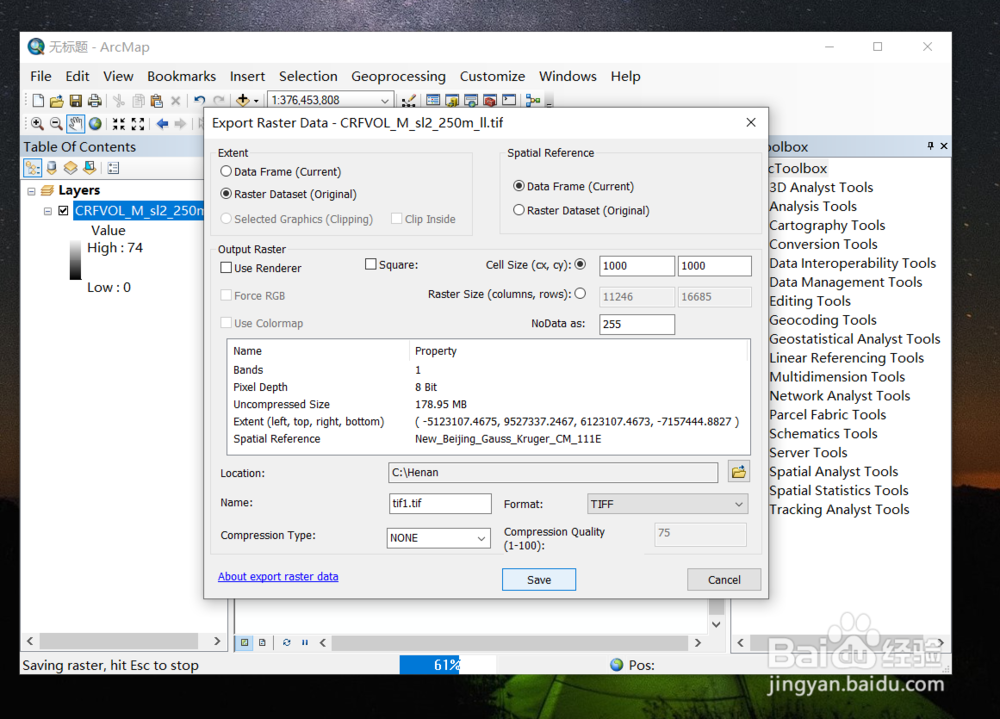
Task: Open the File menu
Action: pyautogui.click(x=41, y=77)
